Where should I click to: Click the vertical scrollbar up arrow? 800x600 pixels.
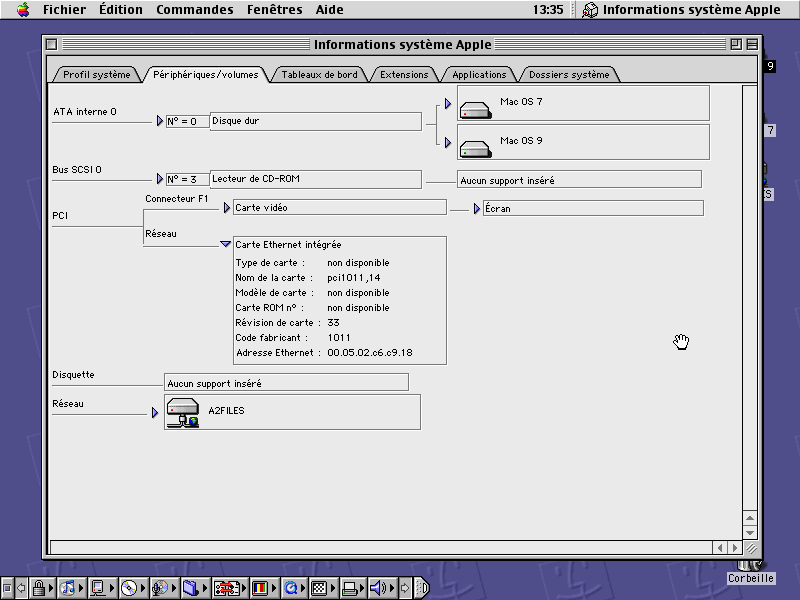click(x=749, y=517)
